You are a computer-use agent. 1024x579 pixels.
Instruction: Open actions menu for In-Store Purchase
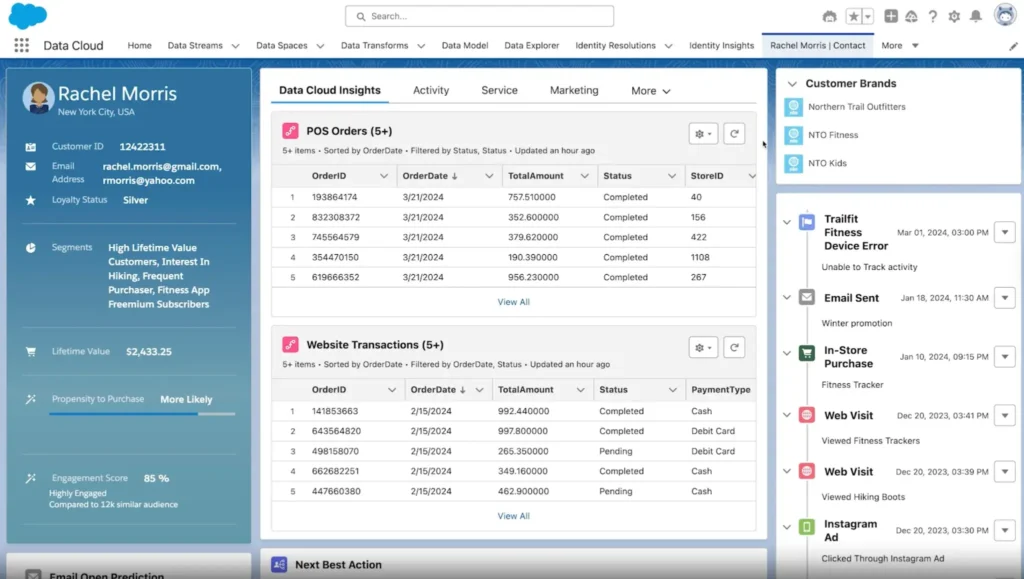(1004, 356)
